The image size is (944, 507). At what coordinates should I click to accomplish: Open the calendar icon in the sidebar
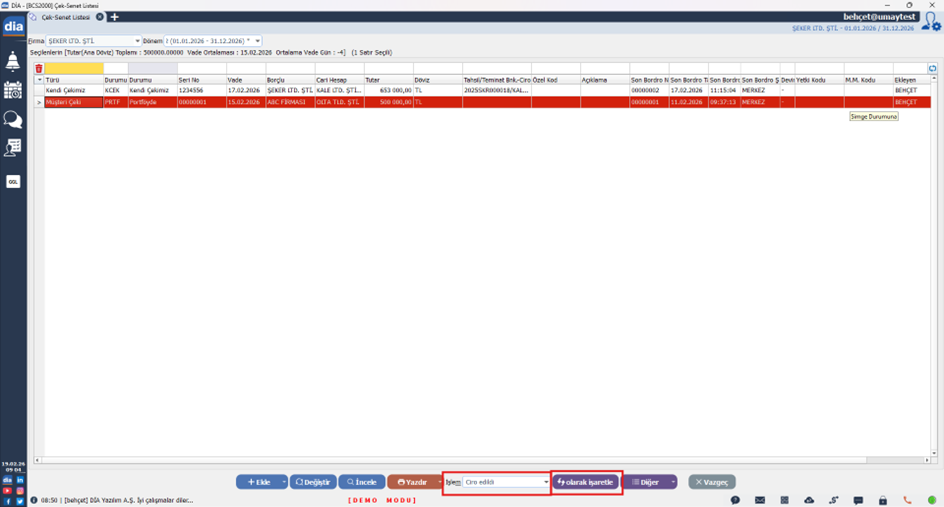coord(13,91)
